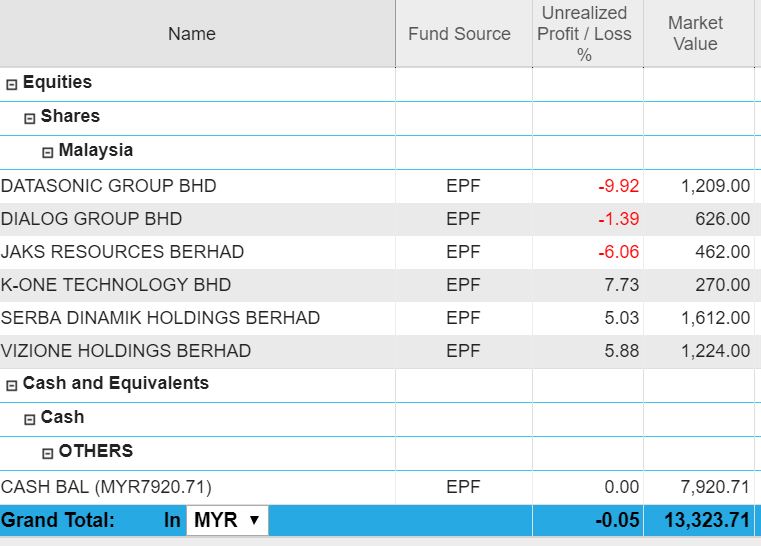
Task: Sort by Fund Source column header
Action: click(459, 34)
